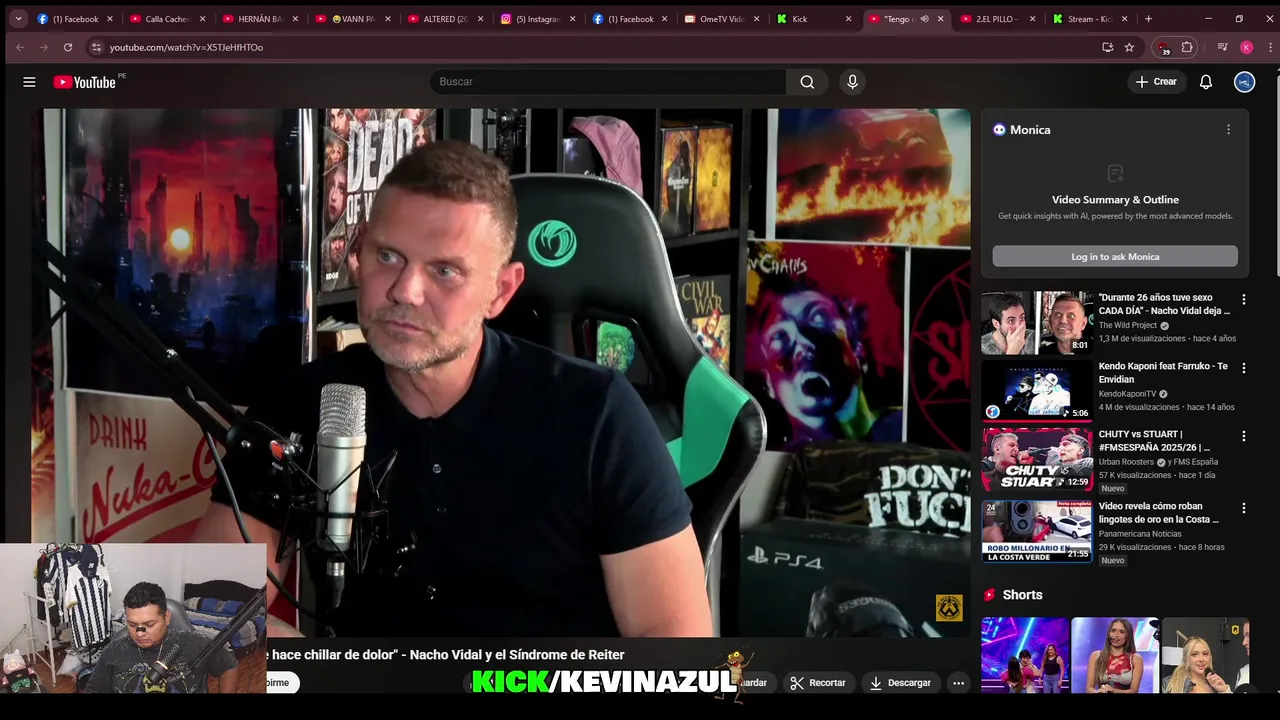Viewport: 1280px width, 720px height.
Task: Visit the Urban Roosters channel link
Action: tap(1127, 462)
